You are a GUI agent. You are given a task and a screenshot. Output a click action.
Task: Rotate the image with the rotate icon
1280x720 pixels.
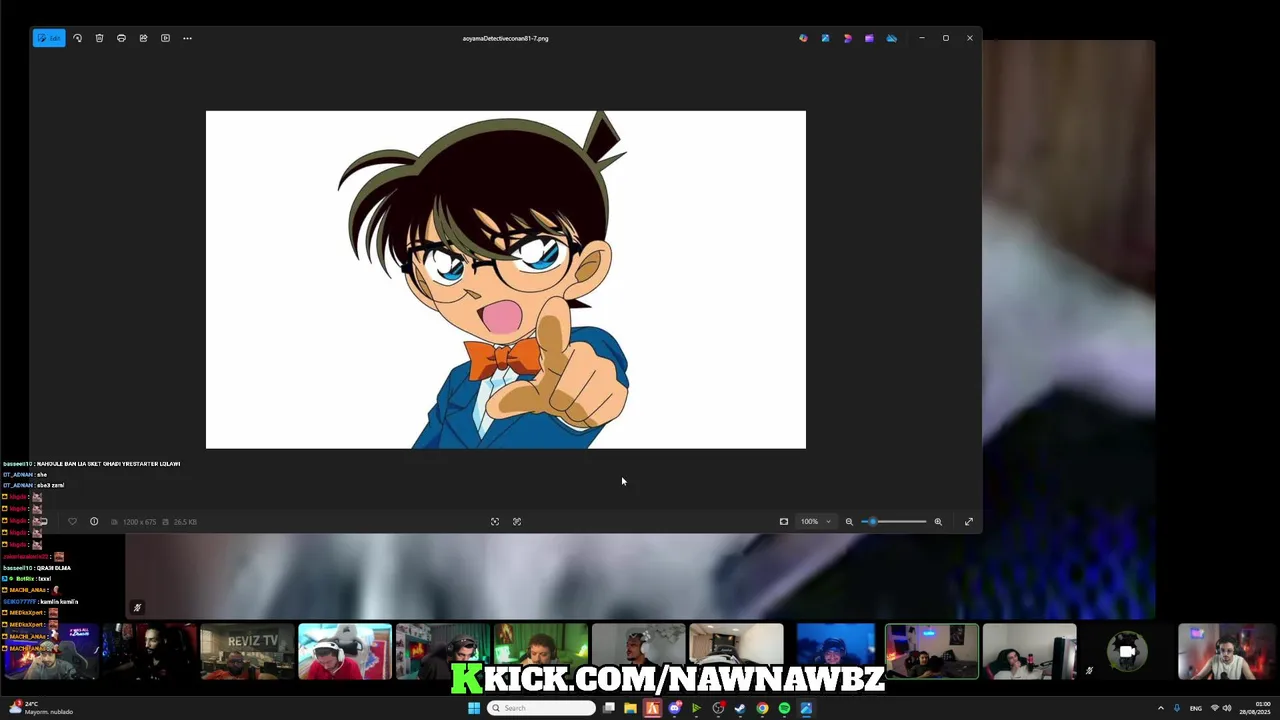(x=77, y=38)
